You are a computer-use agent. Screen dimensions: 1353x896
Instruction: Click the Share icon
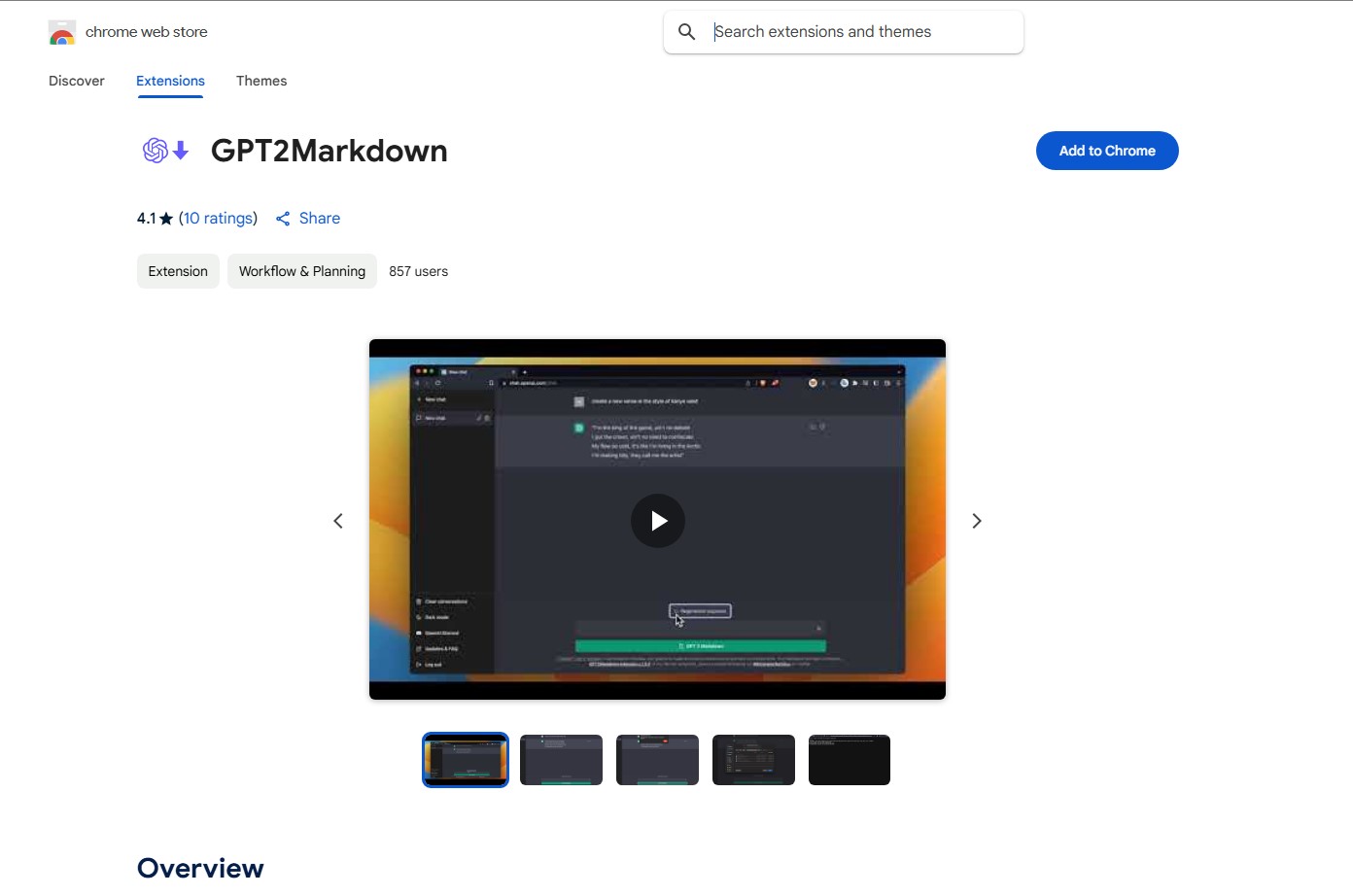[283, 219]
